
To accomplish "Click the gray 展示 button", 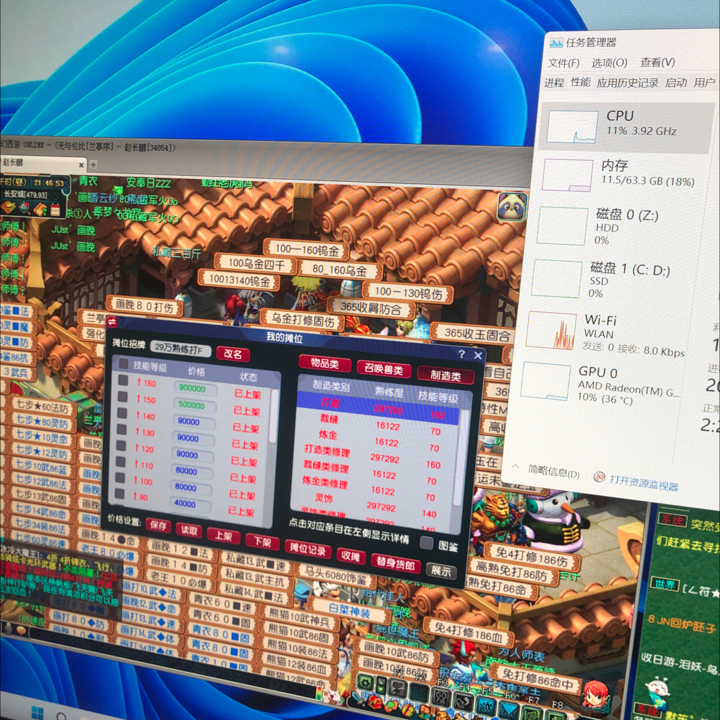I will coord(441,571).
